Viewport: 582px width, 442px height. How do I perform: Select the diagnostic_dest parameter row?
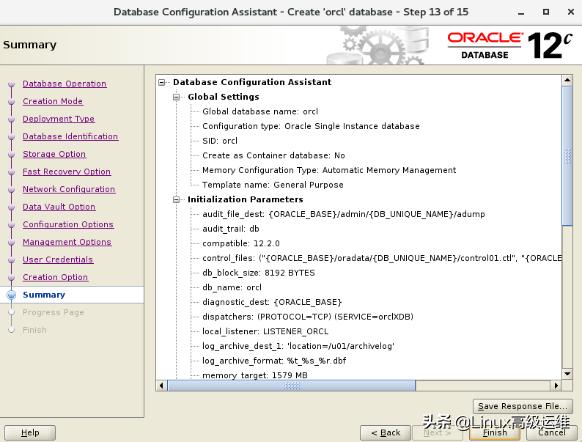pyautogui.click(x=272, y=302)
